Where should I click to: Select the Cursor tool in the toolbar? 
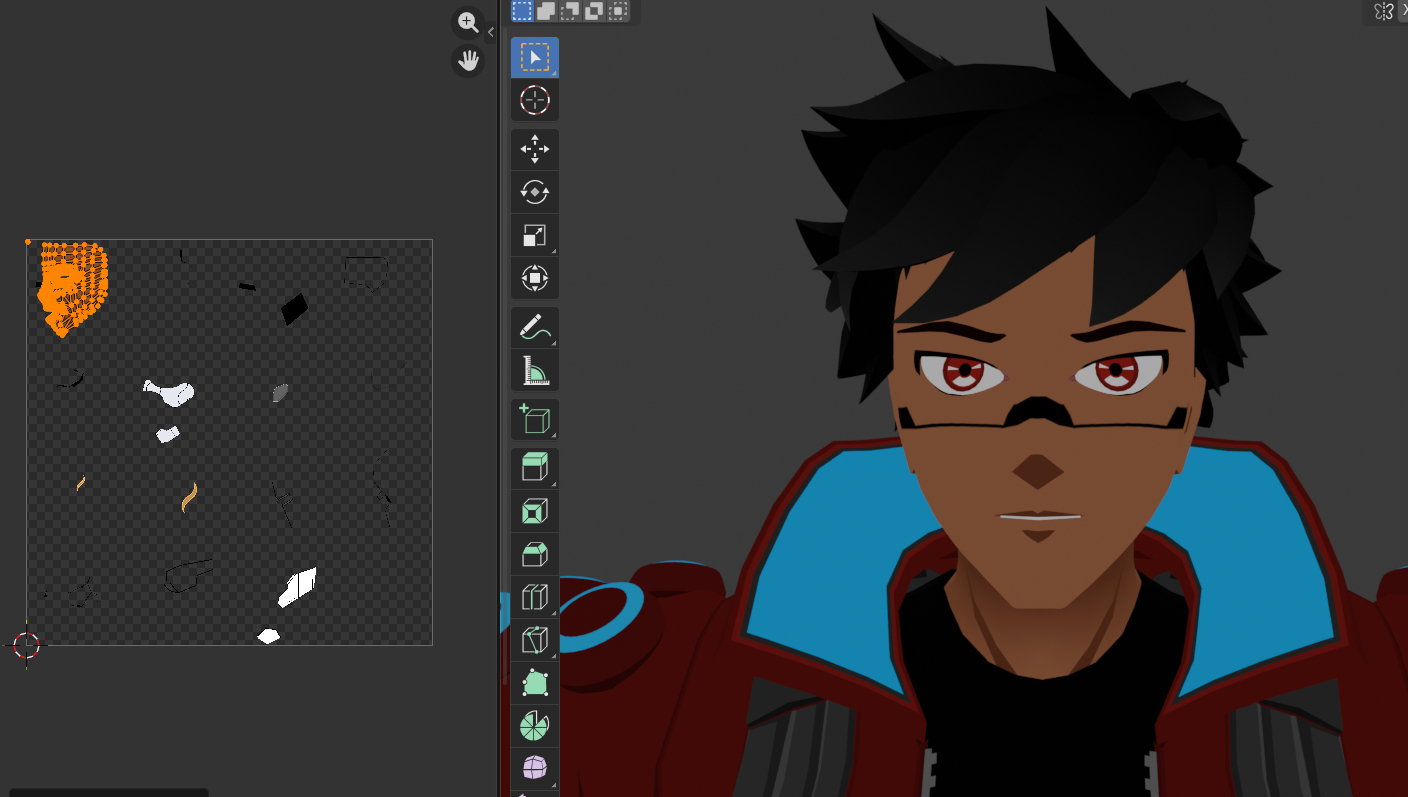point(535,100)
